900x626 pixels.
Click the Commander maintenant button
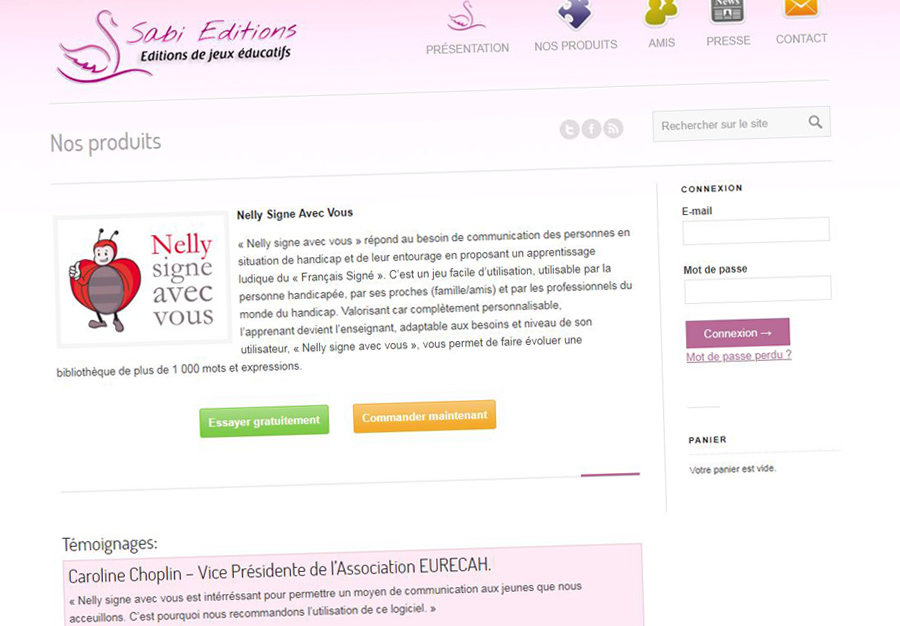pyautogui.click(x=424, y=417)
